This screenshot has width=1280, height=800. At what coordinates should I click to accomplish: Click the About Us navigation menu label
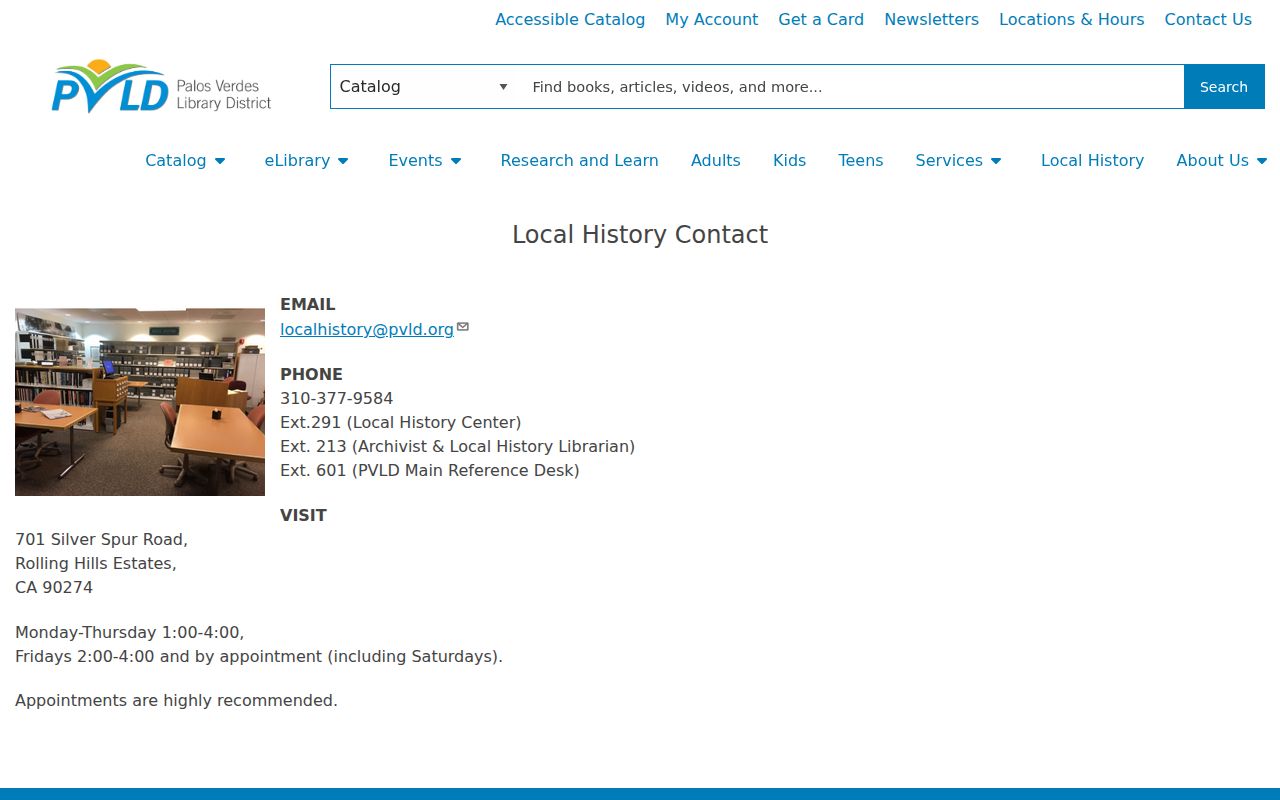coord(1212,160)
